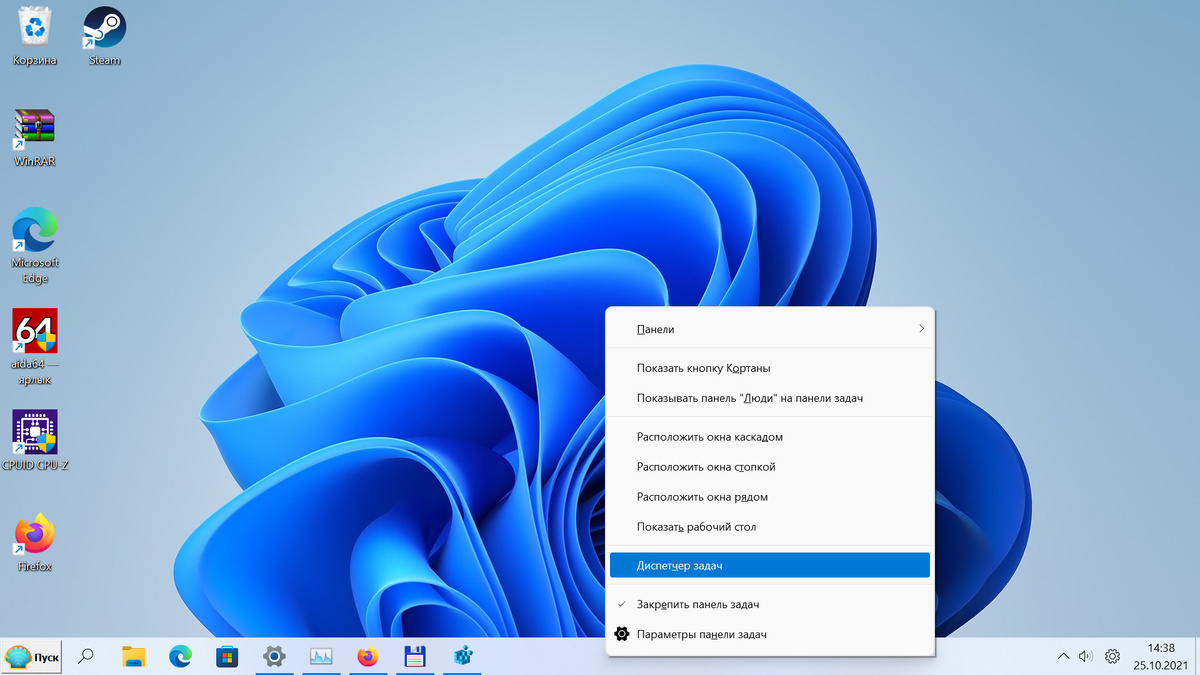Select the aida64 shortcut icon
Image resolution: width=1200 pixels, height=675 pixels.
[x=35, y=346]
